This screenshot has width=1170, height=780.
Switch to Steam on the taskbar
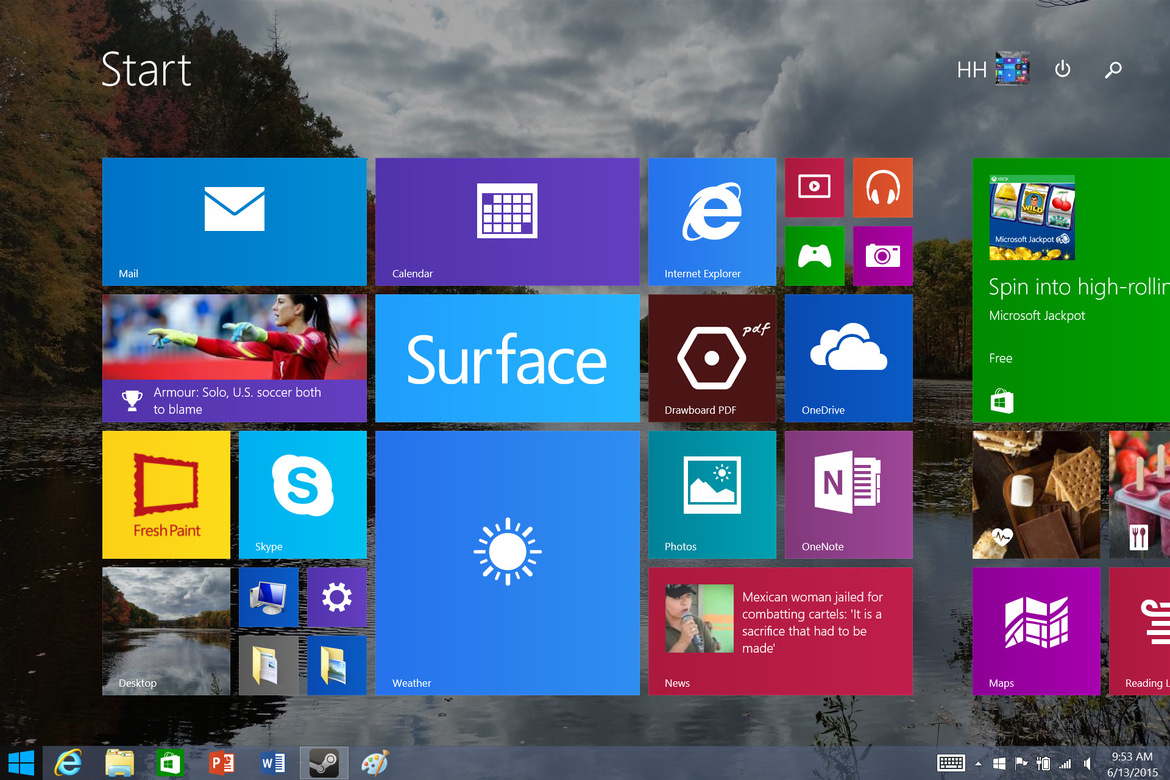324,763
